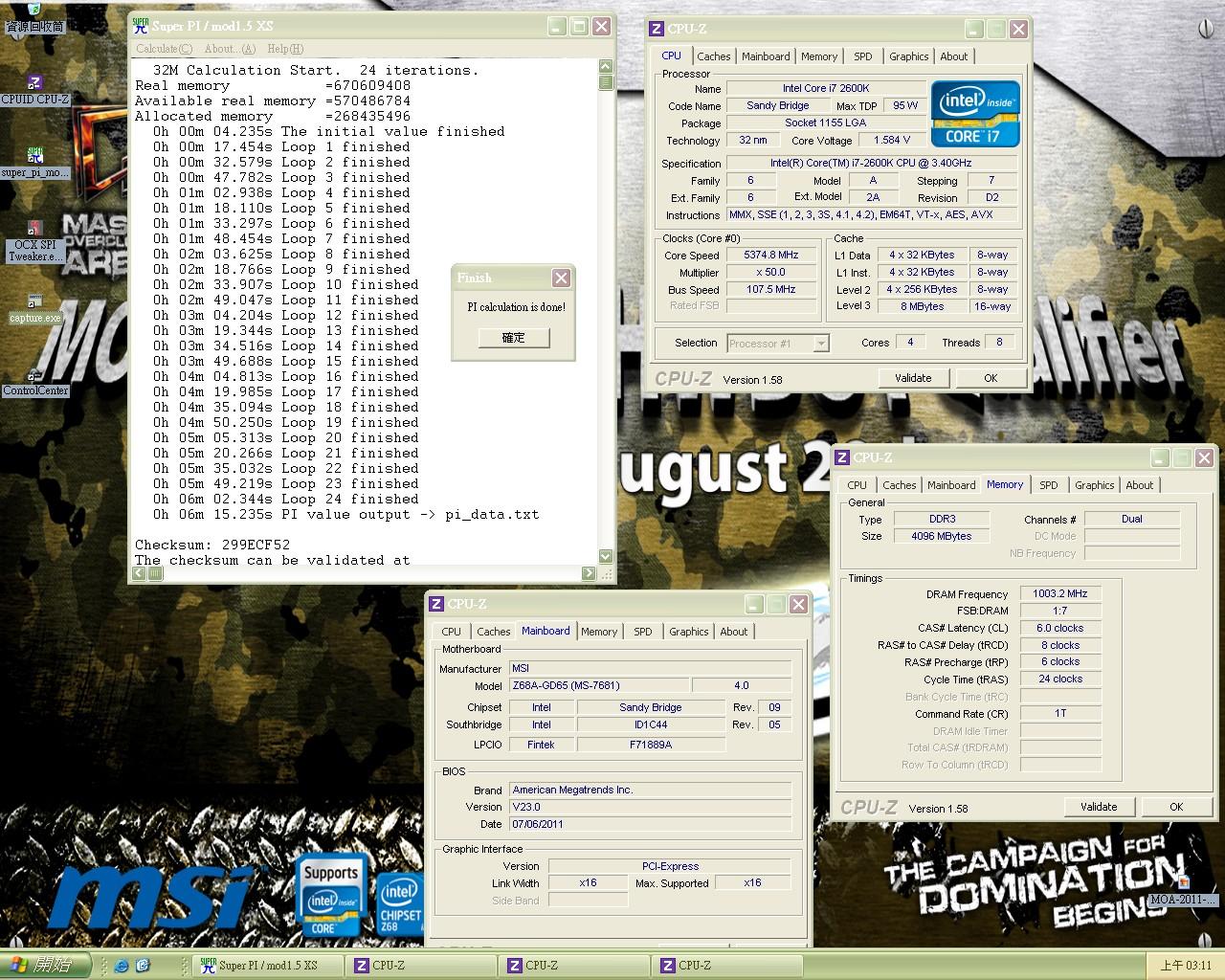Screen dimensions: 1225x980
Task: Open the Start button
Action: coord(46,965)
